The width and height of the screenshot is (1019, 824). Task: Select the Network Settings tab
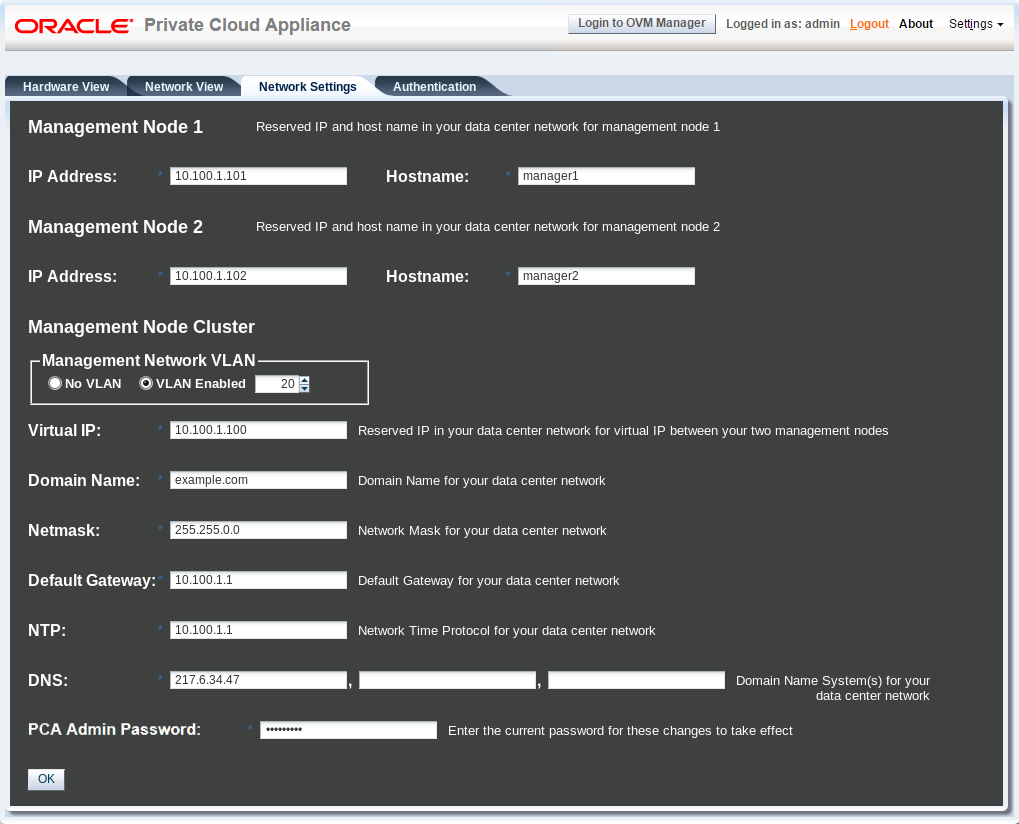pos(307,86)
